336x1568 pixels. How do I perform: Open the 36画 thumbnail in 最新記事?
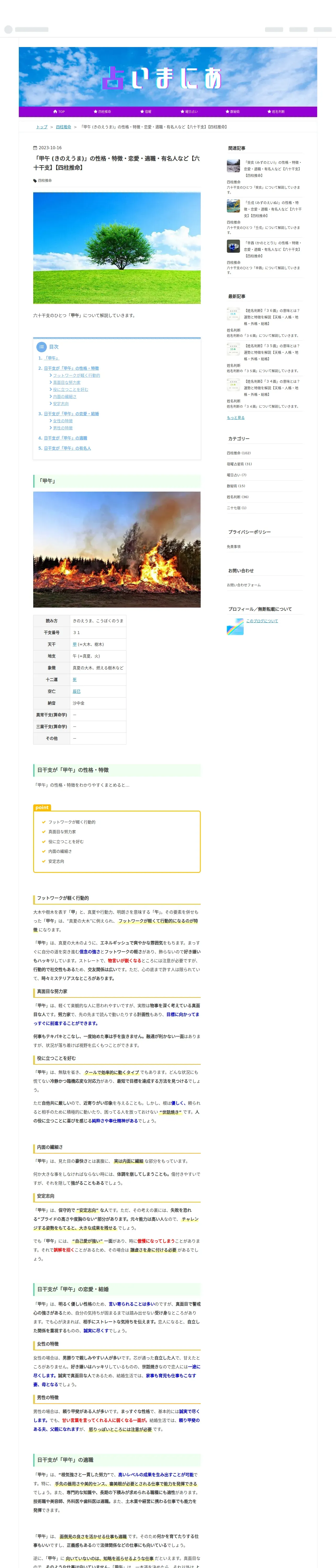tap(234, 314)
